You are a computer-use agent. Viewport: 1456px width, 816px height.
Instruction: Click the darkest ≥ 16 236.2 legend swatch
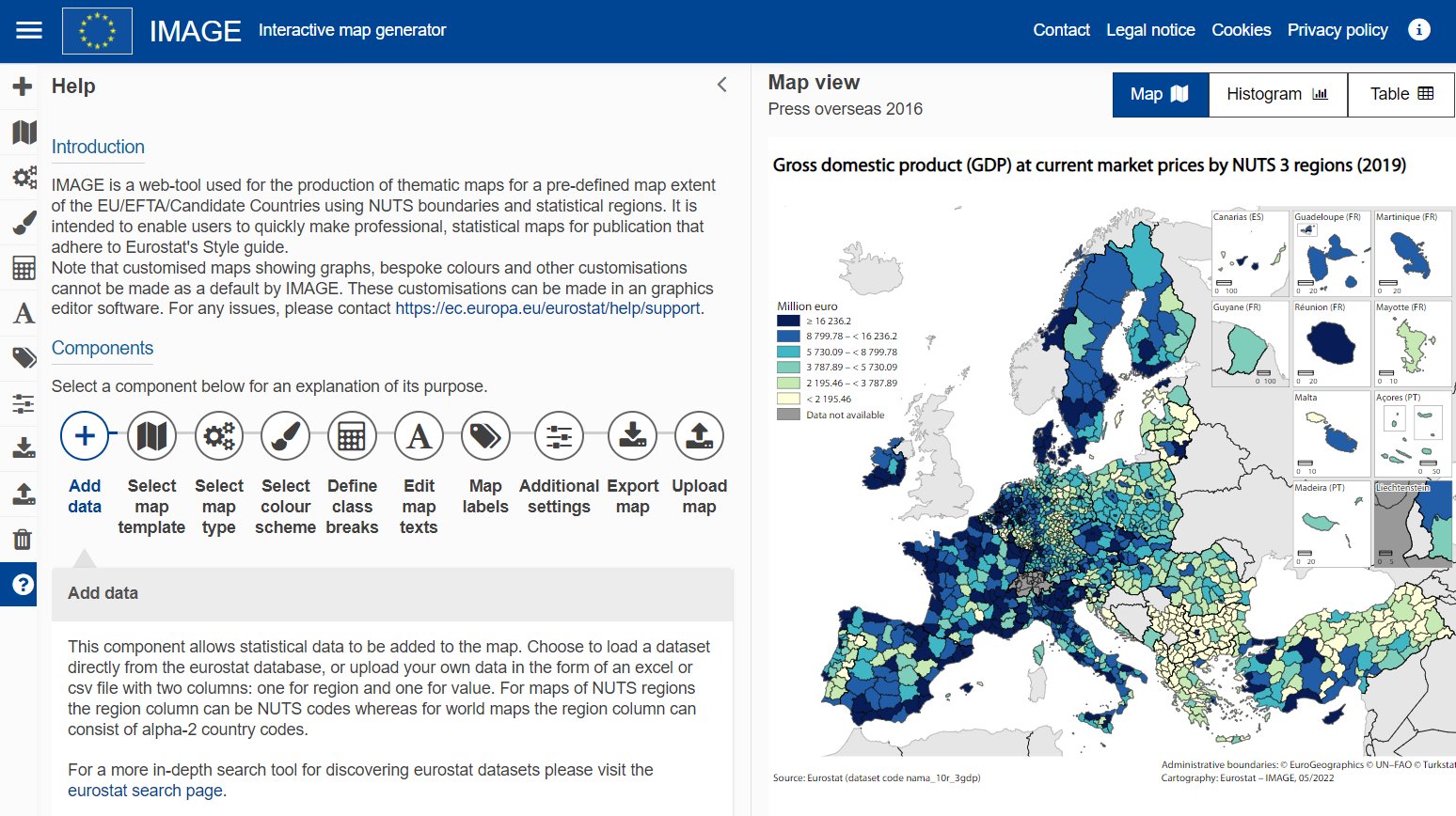click(788, 321)
